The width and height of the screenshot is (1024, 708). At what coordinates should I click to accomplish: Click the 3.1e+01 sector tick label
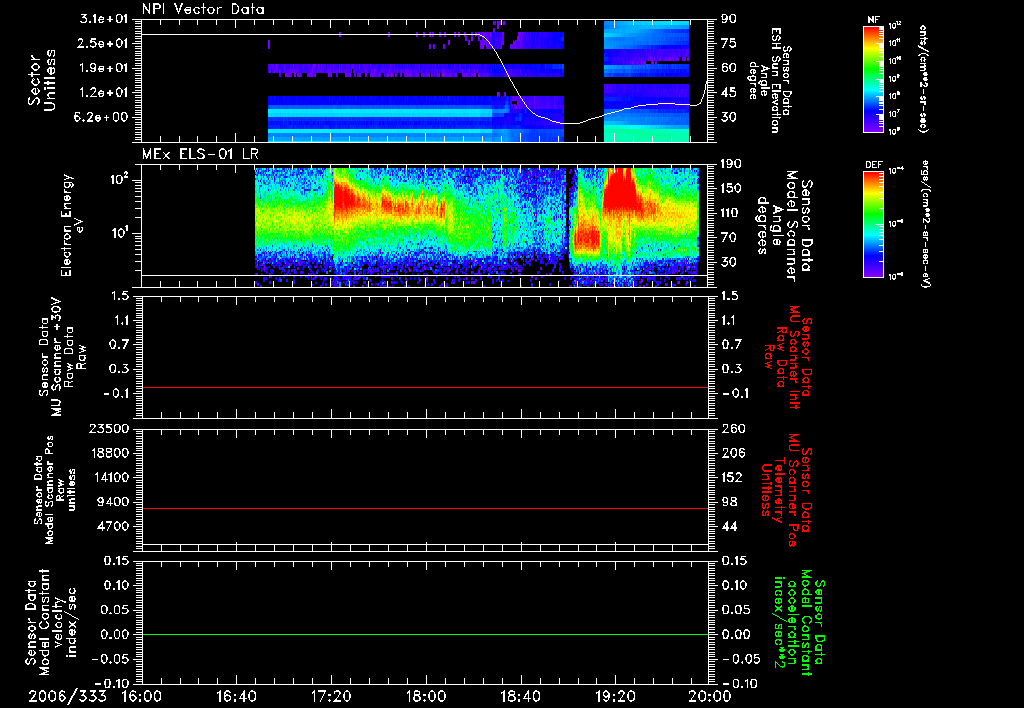click(106, 19)
